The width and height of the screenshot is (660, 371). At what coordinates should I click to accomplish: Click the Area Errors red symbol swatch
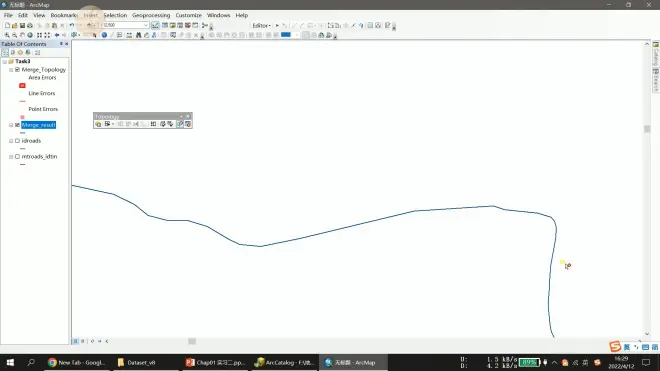[x=22, y=85]
